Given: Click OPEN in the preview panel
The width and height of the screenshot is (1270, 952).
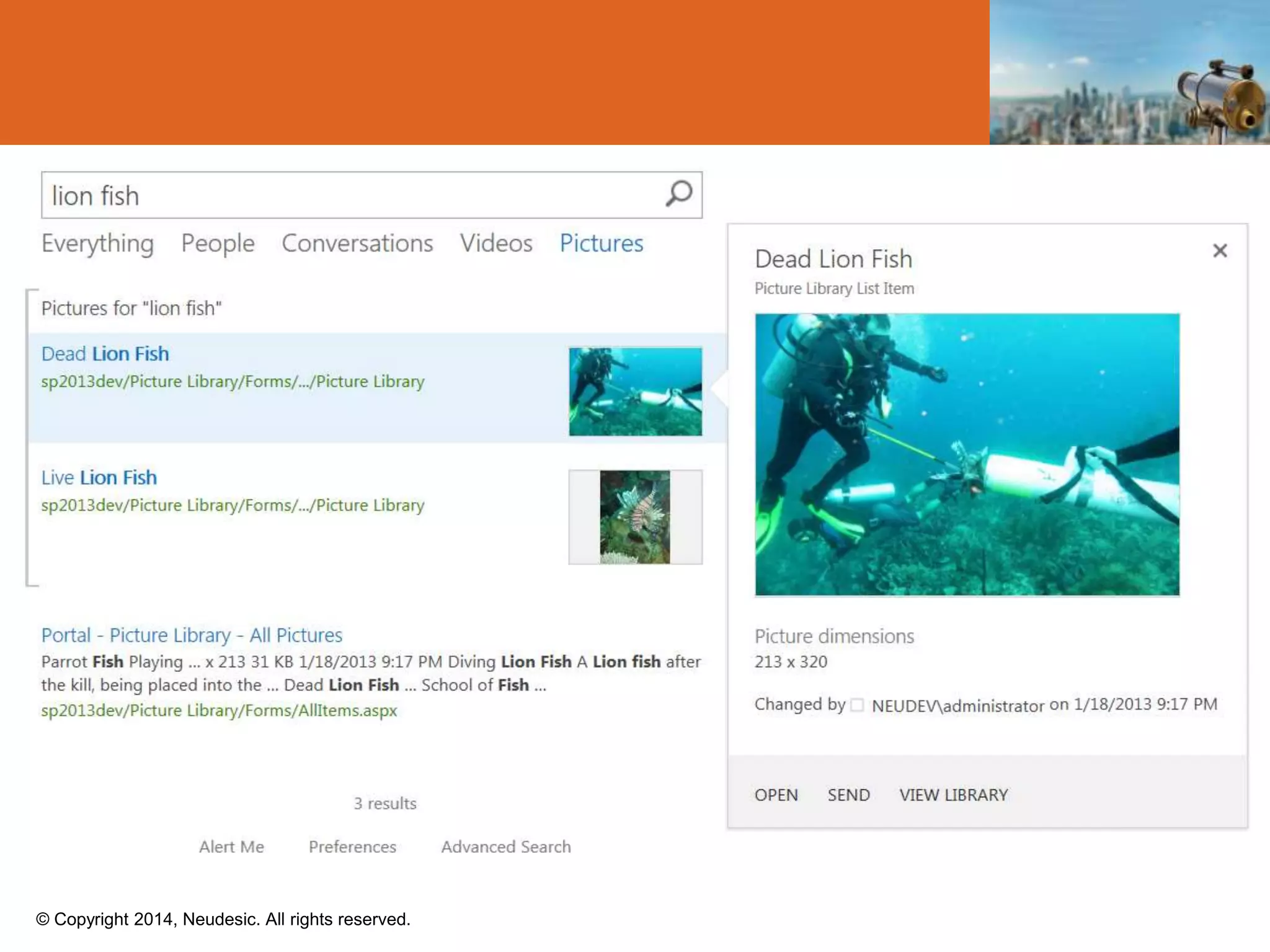Looking at the screenshot, I should (x=776, y=795).
